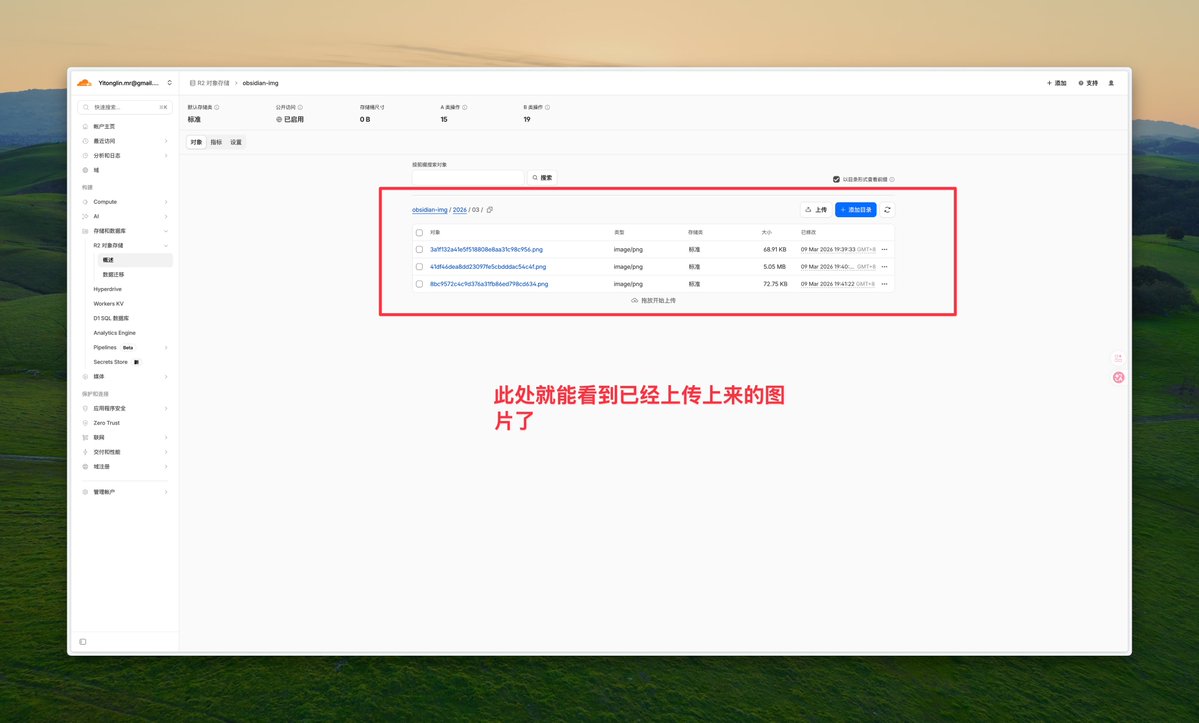
Task: Collapse the 存储和数据库 section chevron
Action: coord(166,231)
